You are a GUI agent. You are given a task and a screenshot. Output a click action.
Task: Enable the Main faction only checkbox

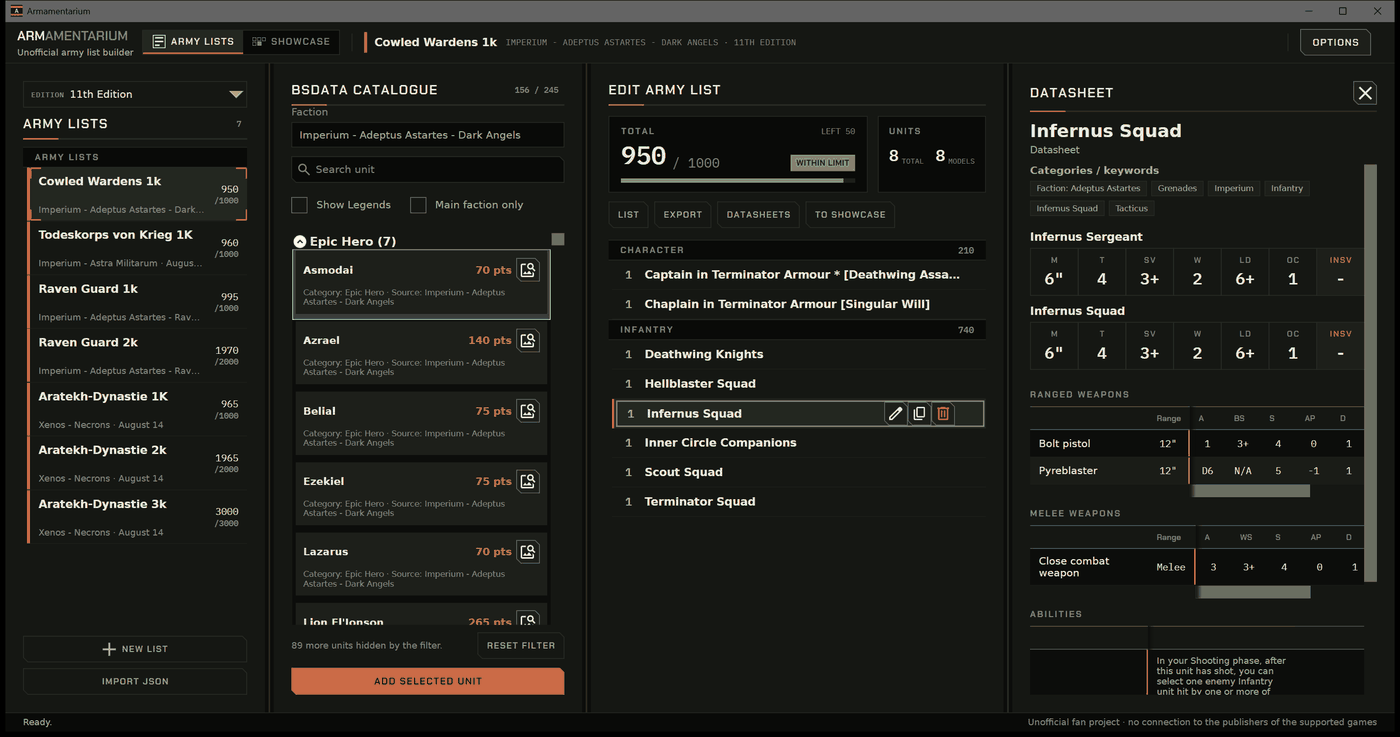418,205
